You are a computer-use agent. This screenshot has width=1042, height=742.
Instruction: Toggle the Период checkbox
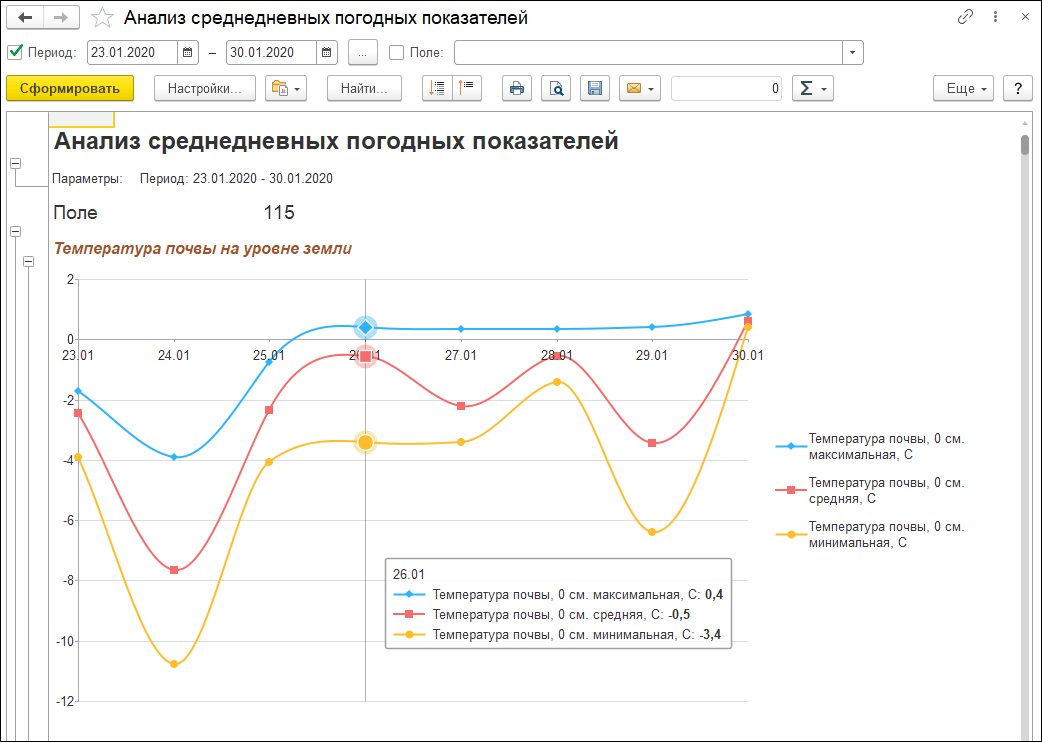[15, 52]
